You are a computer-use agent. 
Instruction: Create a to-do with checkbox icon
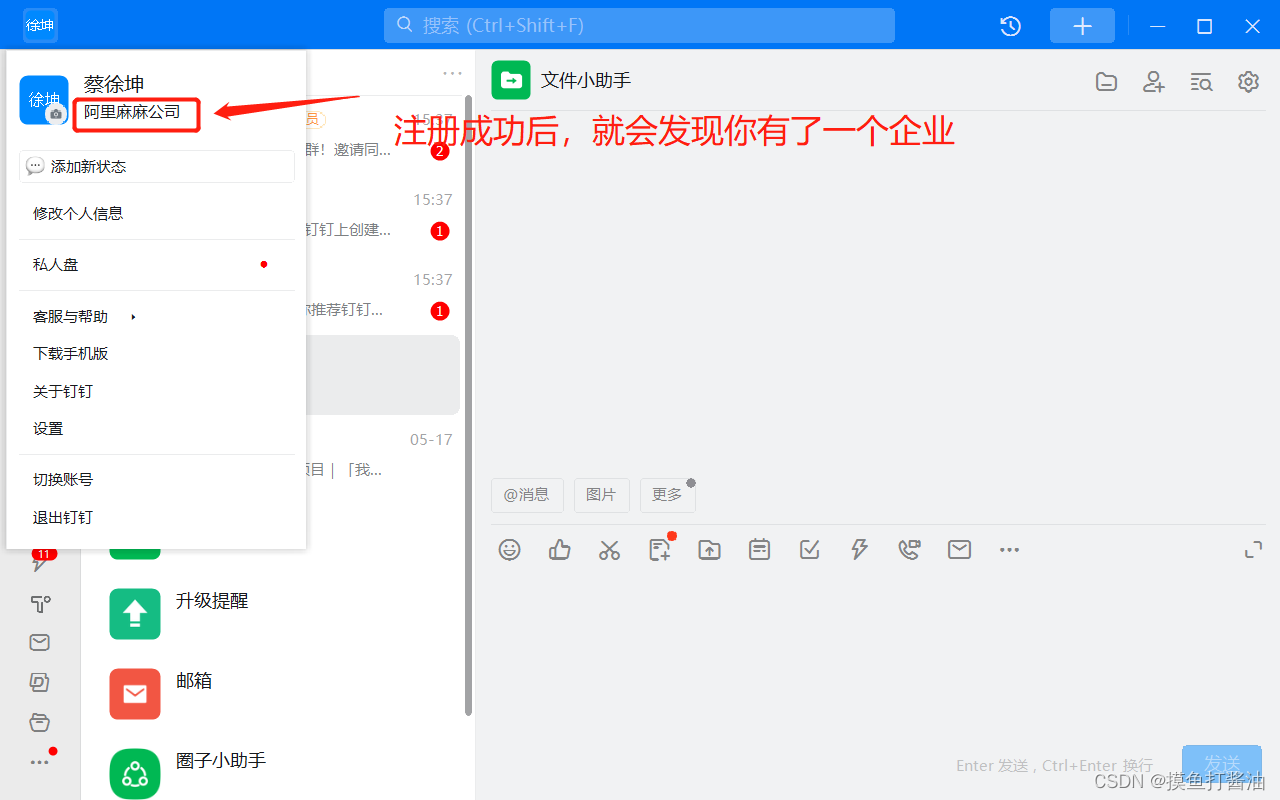810,549
